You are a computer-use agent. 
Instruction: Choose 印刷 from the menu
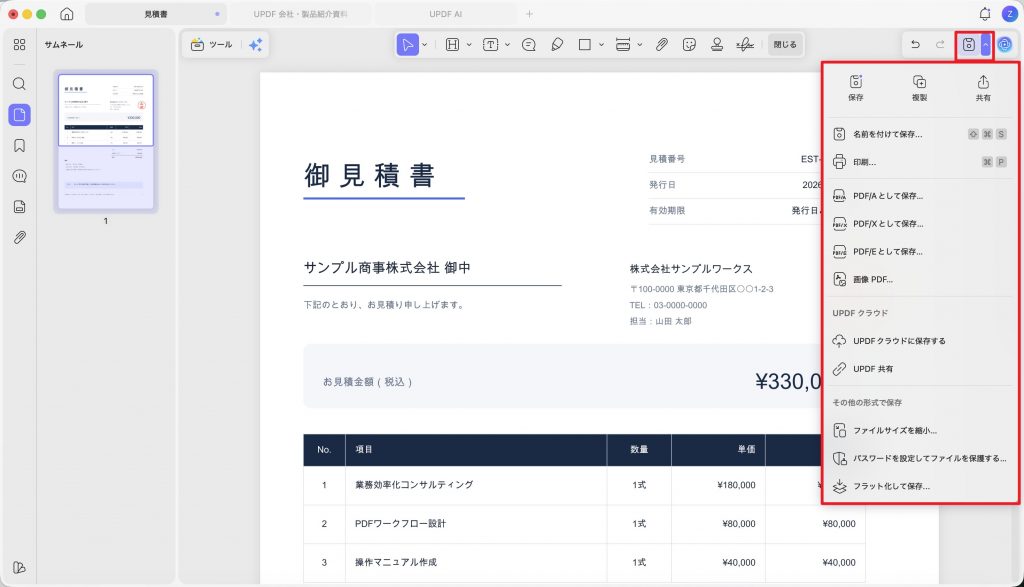click(x=920, y=162)
